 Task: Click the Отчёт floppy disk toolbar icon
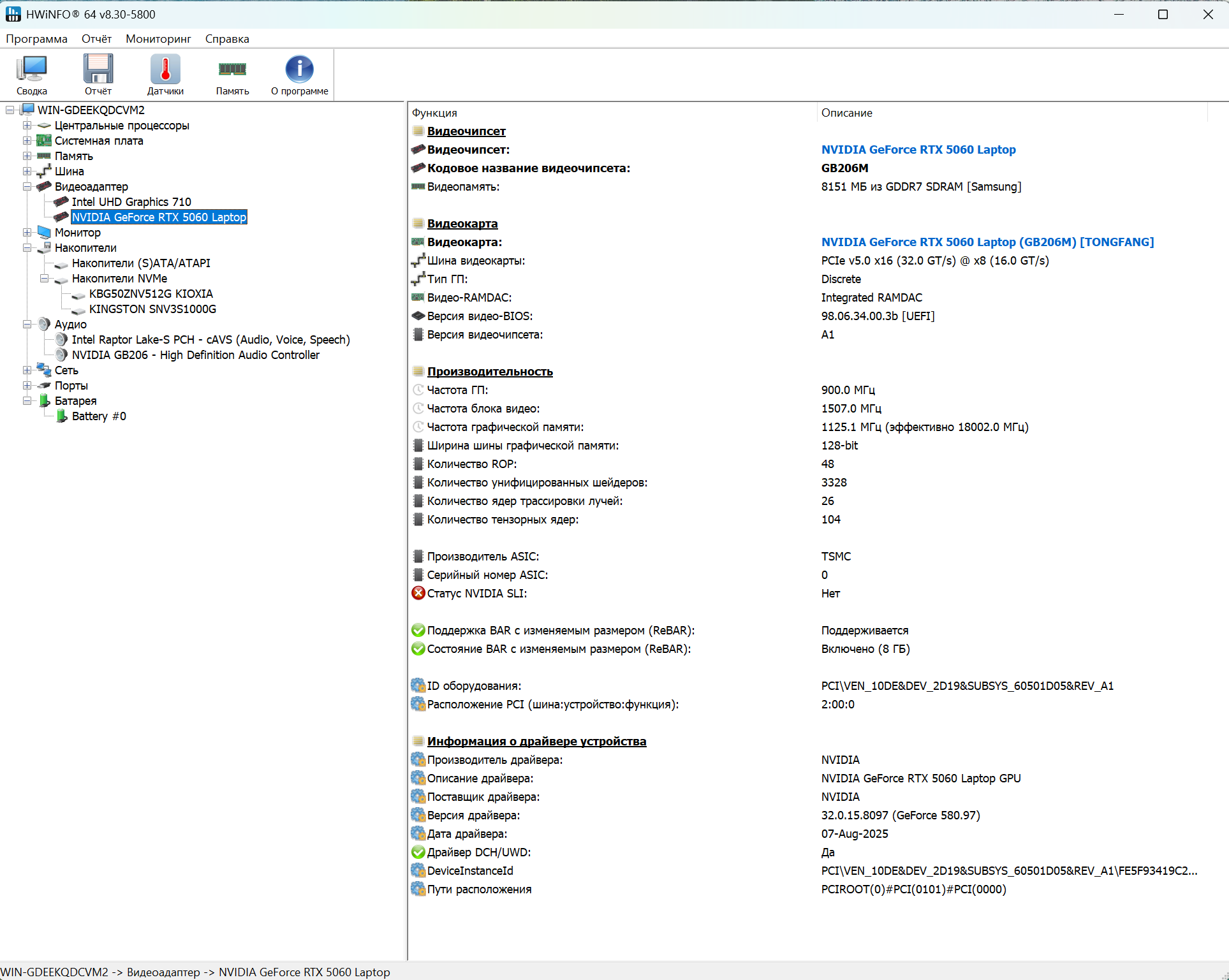(98, 75)
